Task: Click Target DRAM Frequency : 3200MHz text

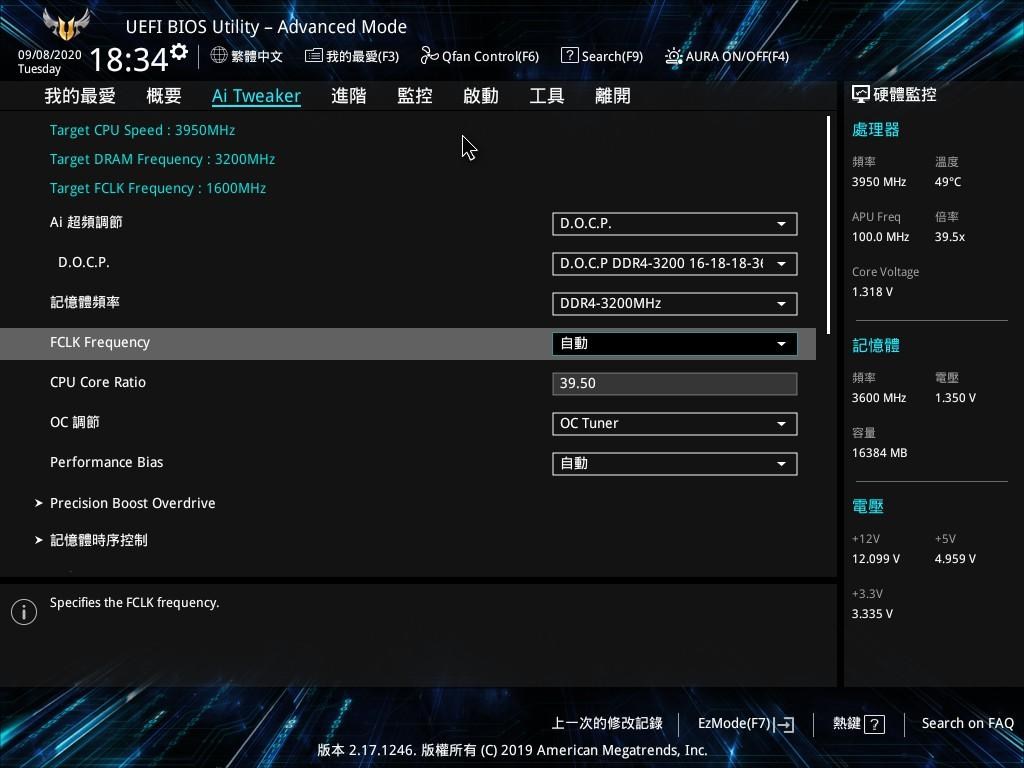Action: [162, 159]
